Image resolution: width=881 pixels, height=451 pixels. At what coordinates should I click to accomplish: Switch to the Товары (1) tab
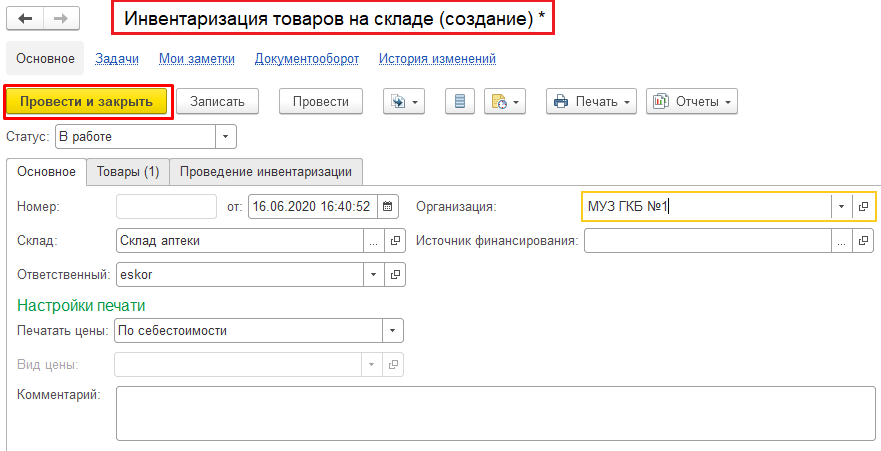(128, 172)
